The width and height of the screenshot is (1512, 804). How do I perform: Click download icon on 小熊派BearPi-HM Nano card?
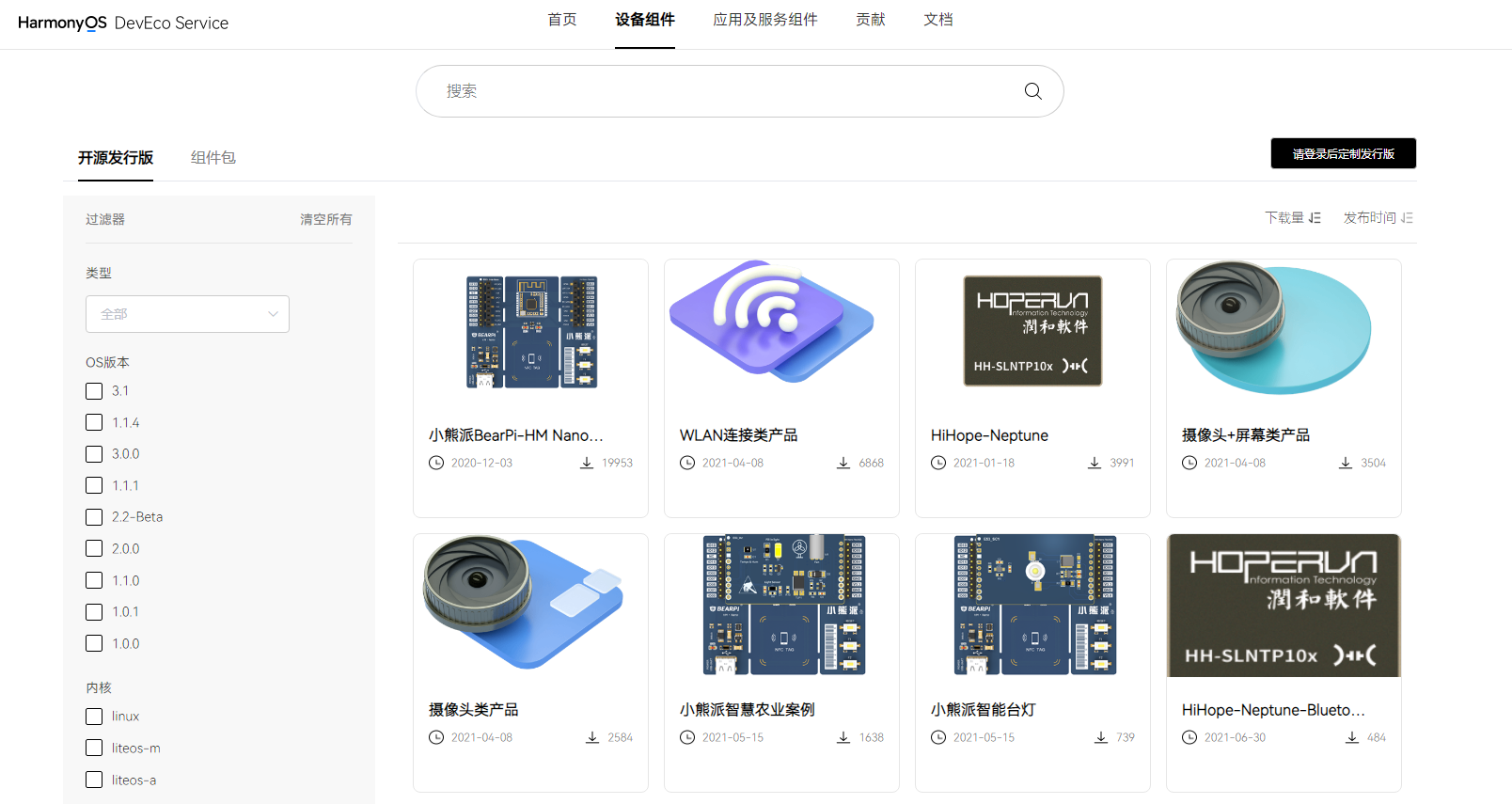pos(587,463)
